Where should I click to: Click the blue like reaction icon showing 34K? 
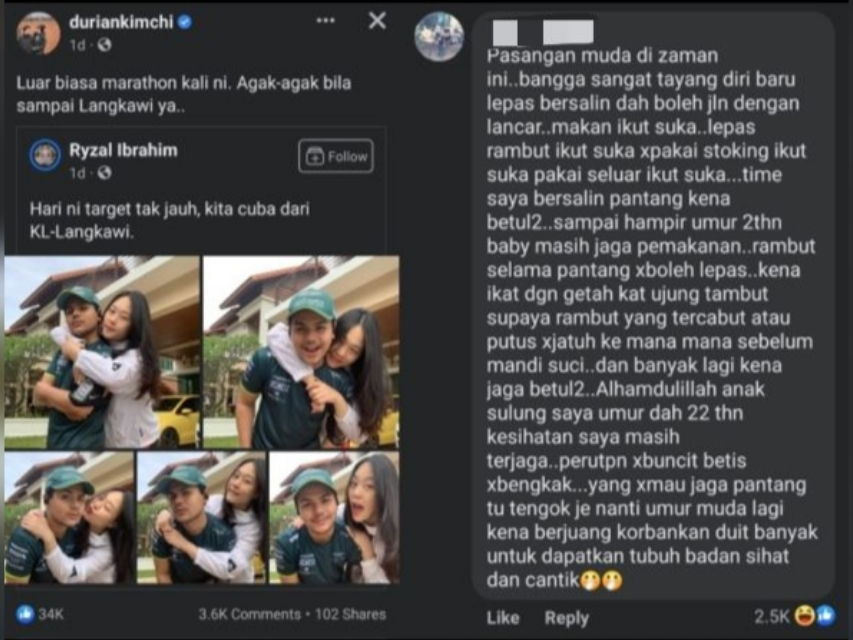[25, 614]
